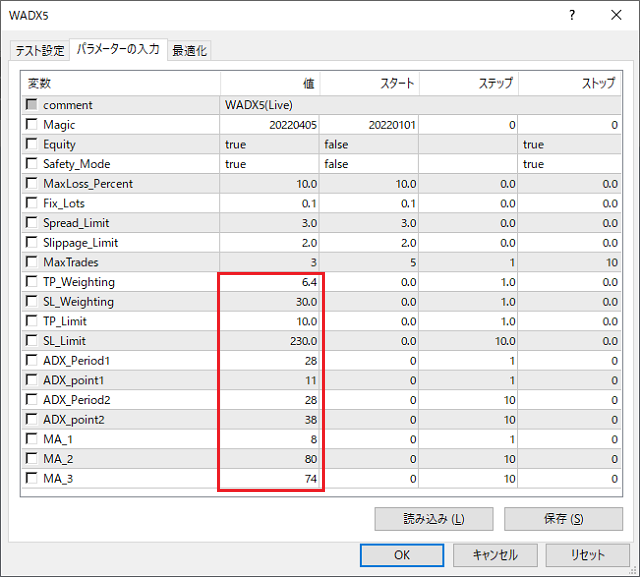This screenshot has height=577, width=640.
Task: Enable the MaxTrades checkbox
Action: 31,262
